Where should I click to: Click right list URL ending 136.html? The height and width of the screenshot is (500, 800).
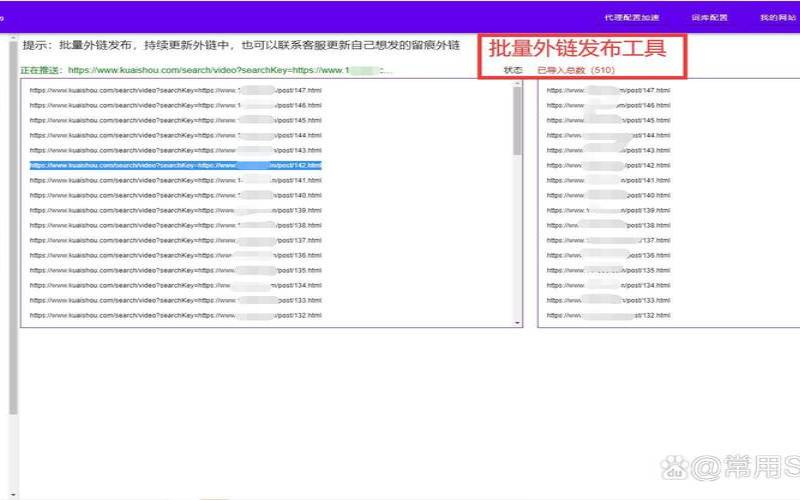coord(609,256)
